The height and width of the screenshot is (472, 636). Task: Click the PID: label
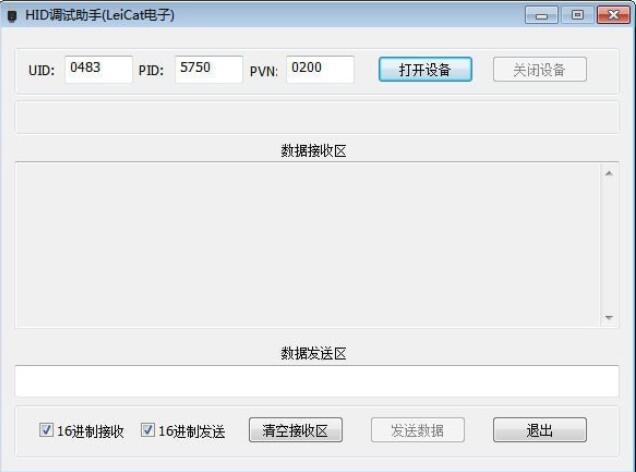point(151,71)
